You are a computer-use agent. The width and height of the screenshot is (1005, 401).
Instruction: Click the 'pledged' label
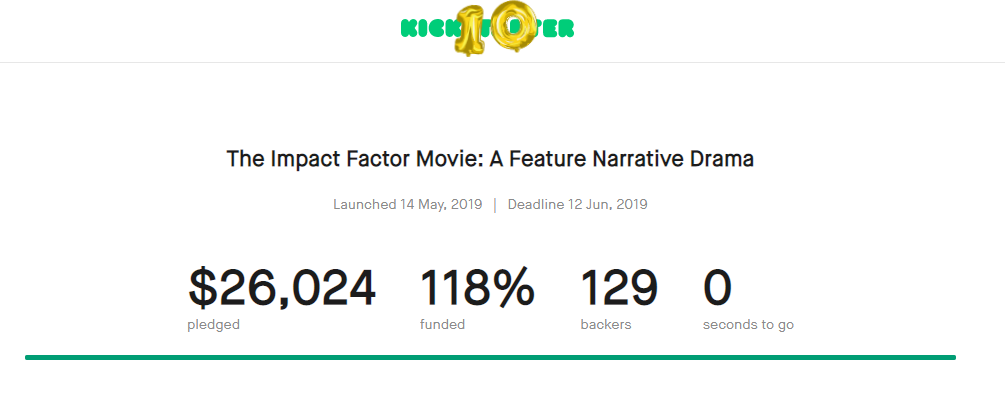pyautogui.click(x=213, y=325)
